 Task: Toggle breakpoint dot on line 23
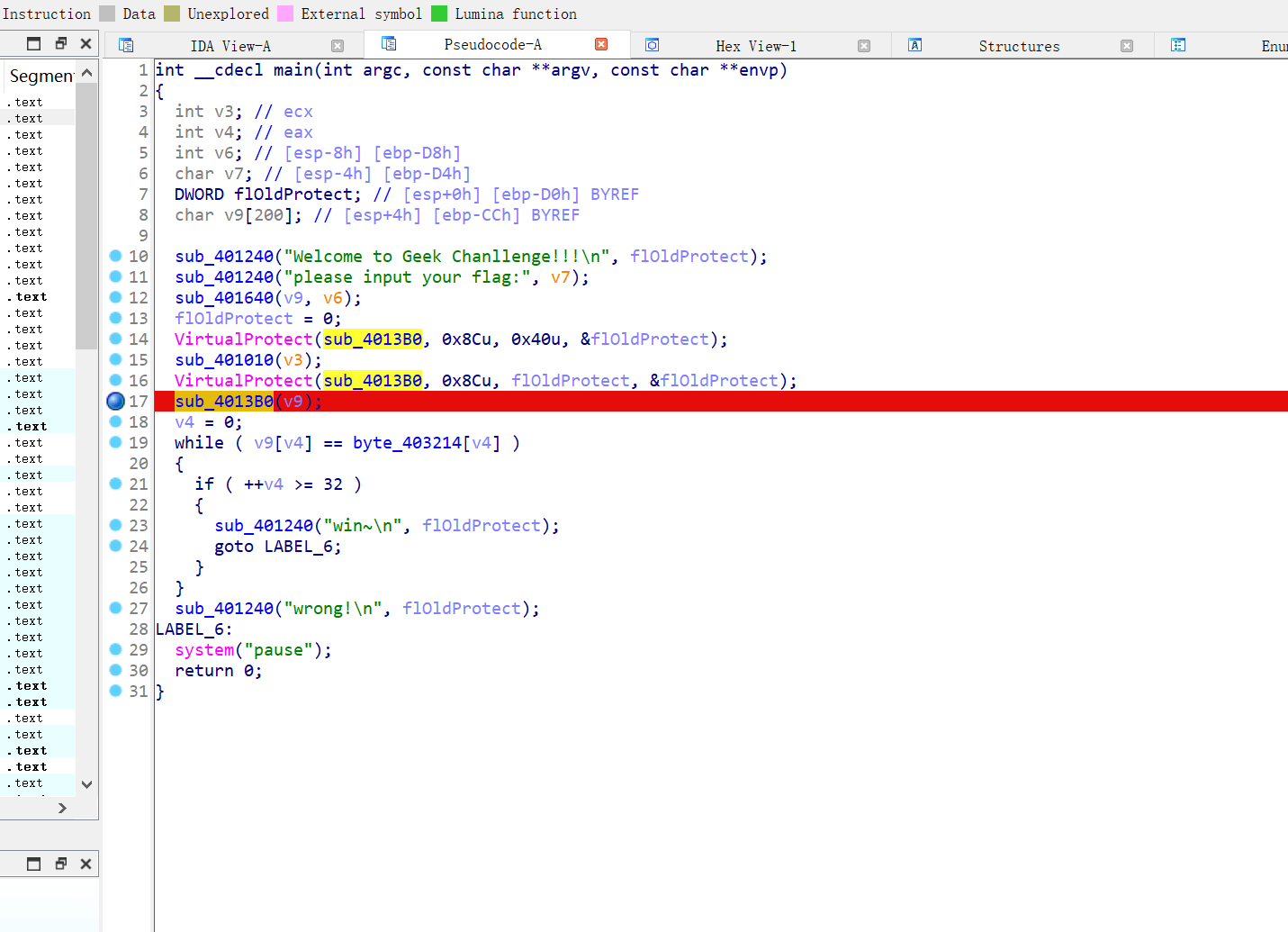[x=115, y=525]
